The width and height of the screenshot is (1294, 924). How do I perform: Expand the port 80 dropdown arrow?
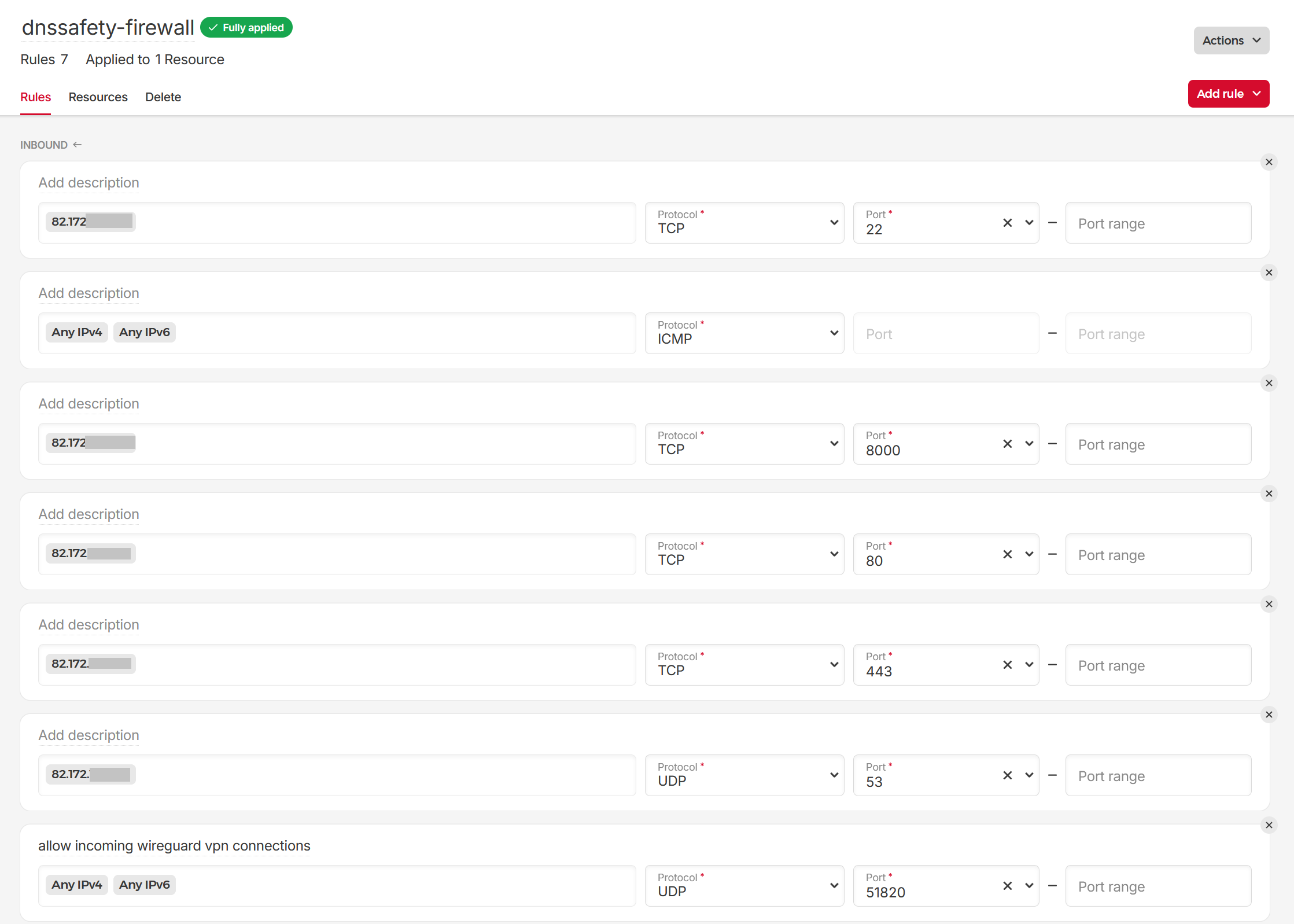(1029, 554)
